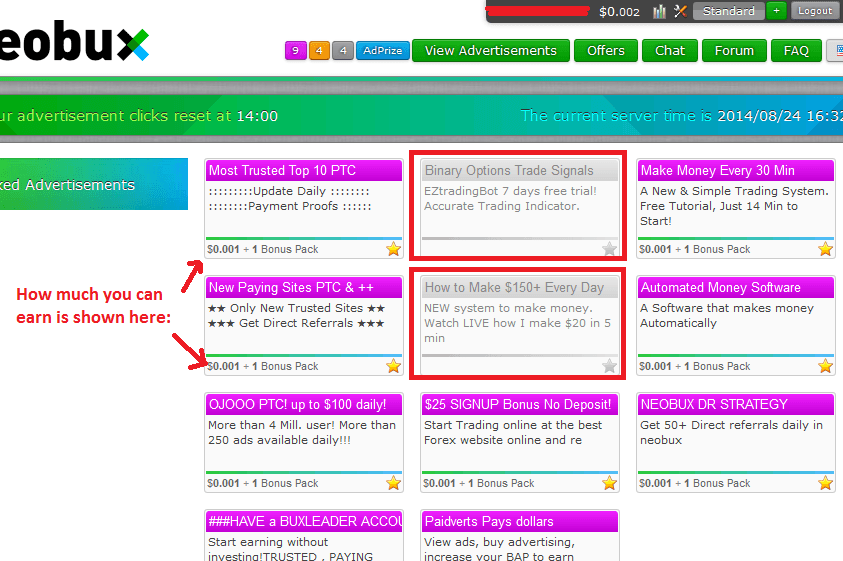
Task: Click the grey 4 ad counter badge
Action: coord(343,51)
